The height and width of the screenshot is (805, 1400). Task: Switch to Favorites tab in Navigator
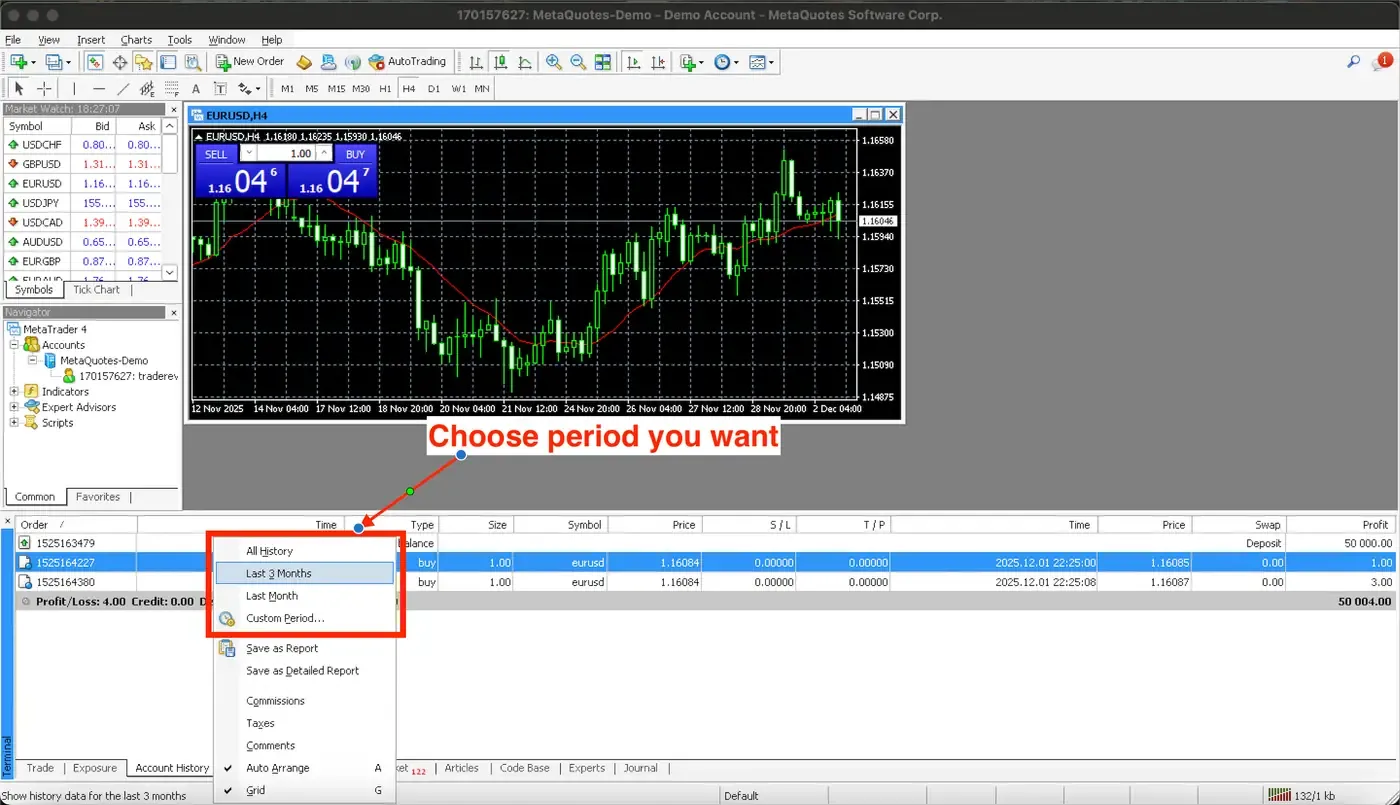point(98,497)
